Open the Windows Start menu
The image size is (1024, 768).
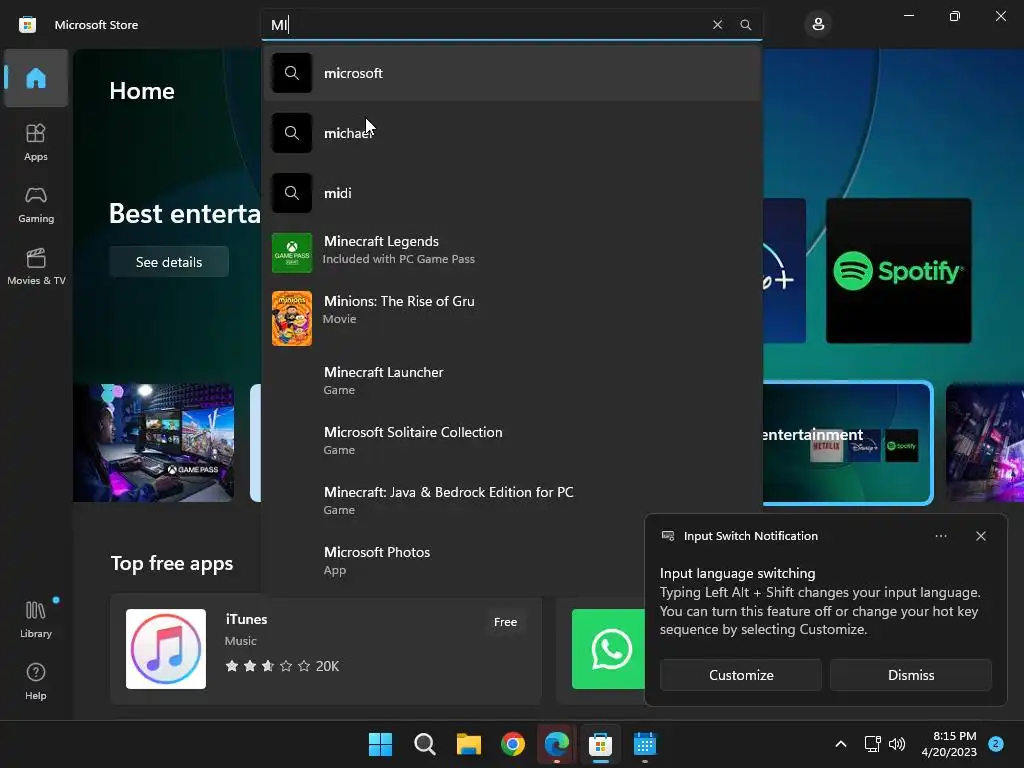[x=380, y=744]
